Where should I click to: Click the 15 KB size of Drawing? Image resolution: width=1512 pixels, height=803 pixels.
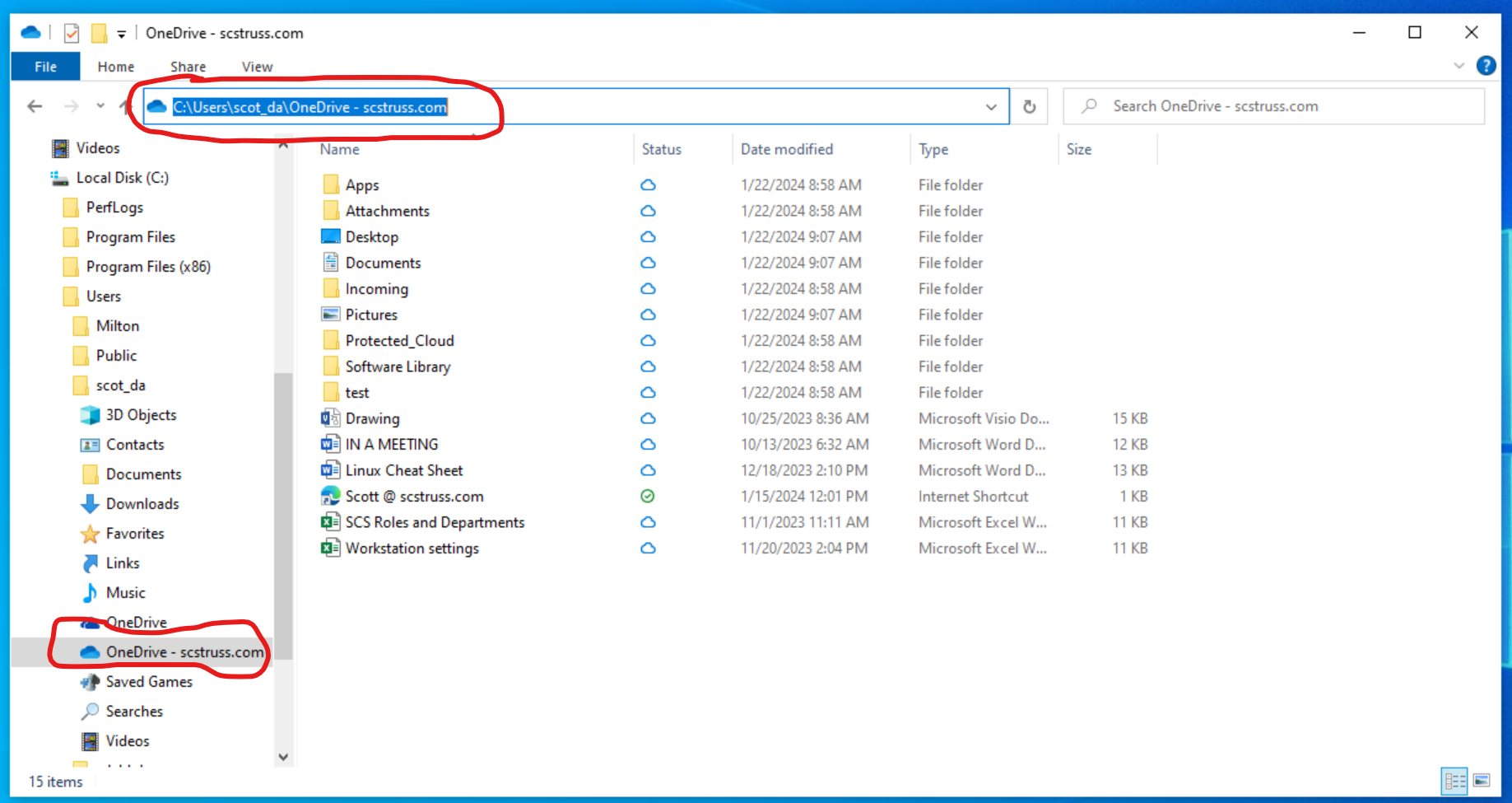[1130, 418]
